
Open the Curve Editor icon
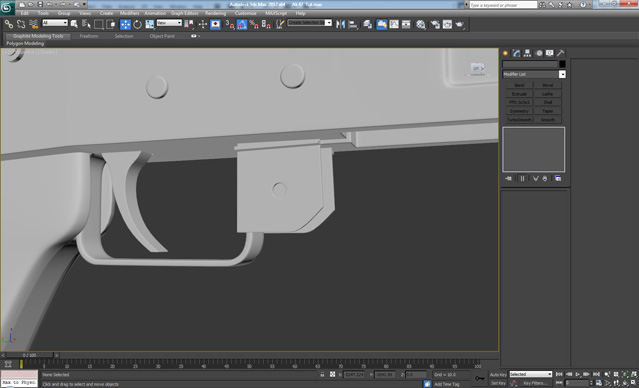click(x=394, y=24)
